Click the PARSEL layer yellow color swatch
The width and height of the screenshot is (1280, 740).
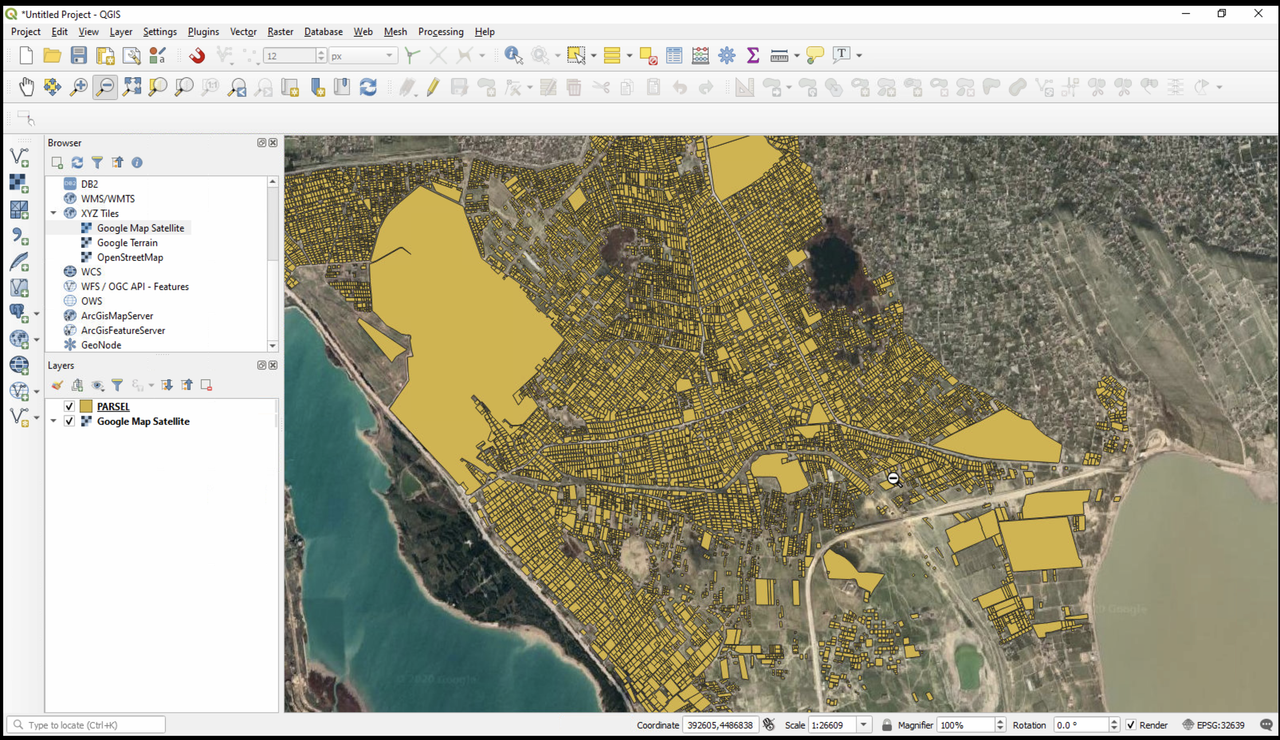[x=86, y=407]
